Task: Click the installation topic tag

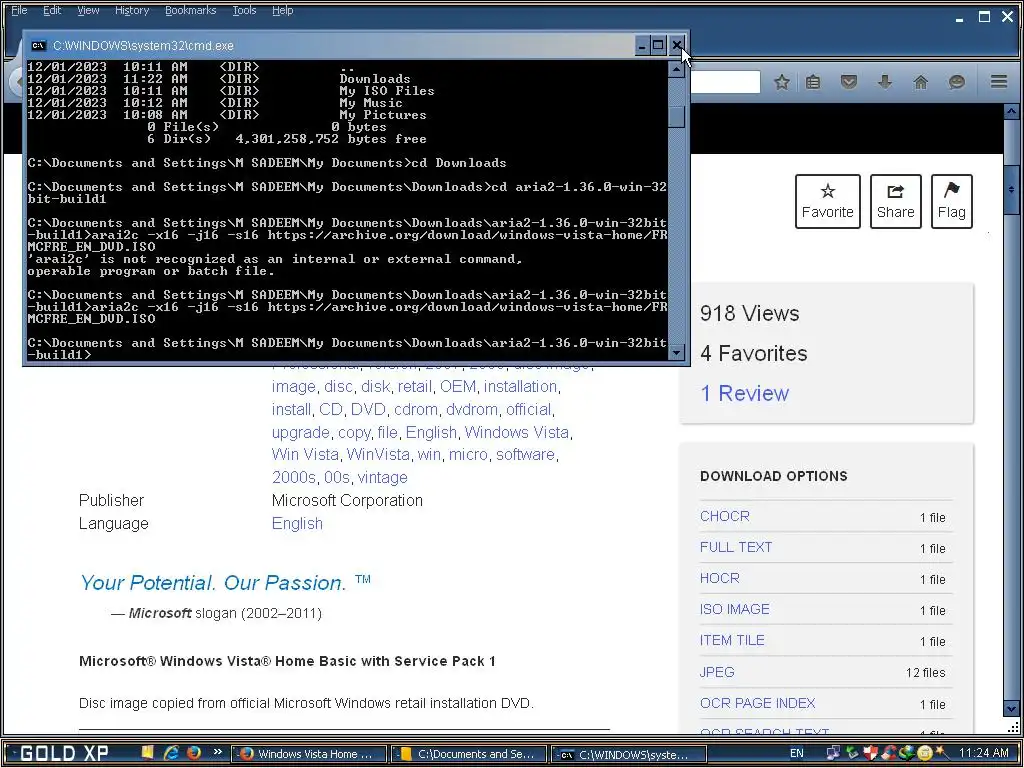Action: 520,387
